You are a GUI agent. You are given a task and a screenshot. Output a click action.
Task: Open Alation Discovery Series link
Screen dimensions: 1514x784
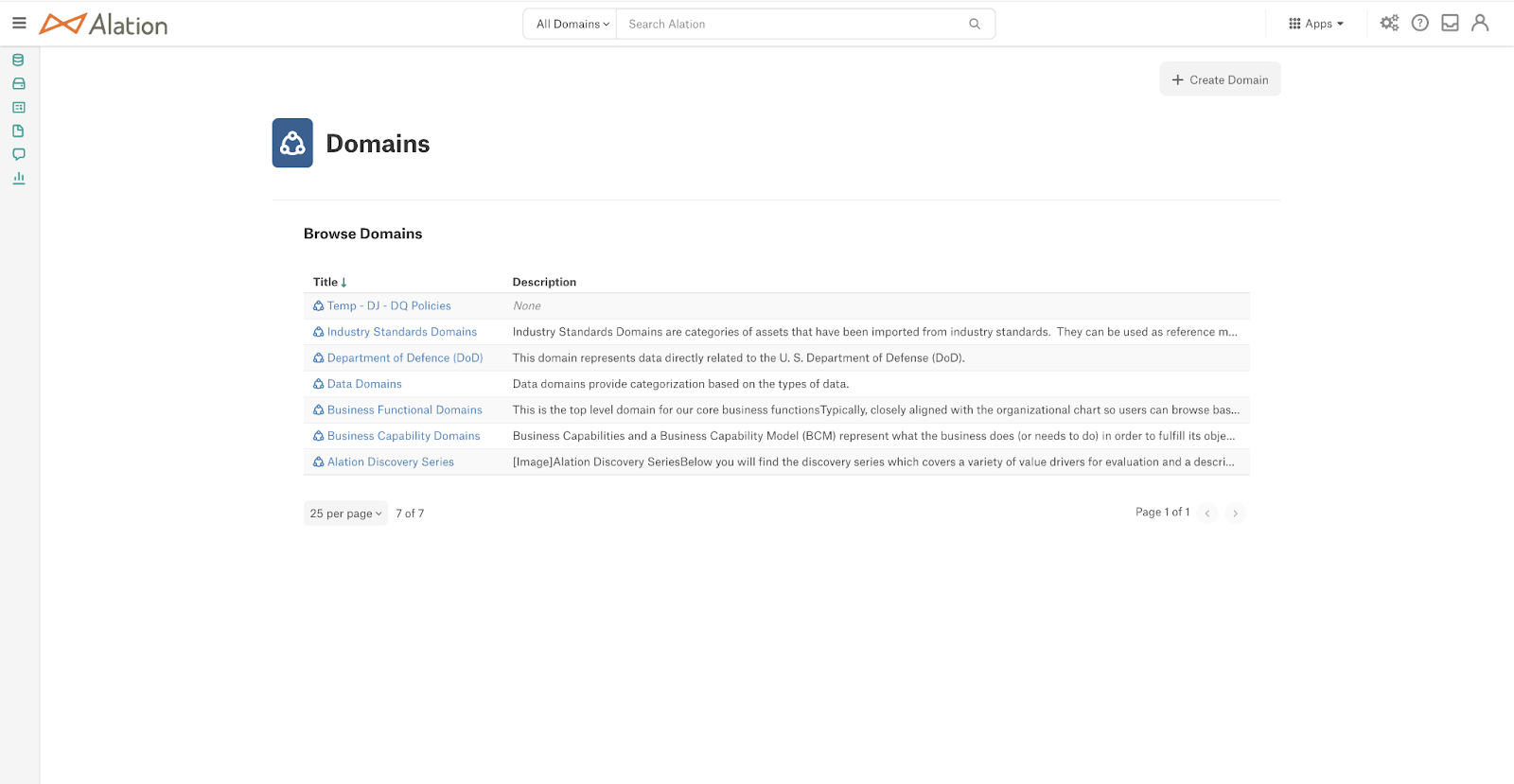point(391,462)
